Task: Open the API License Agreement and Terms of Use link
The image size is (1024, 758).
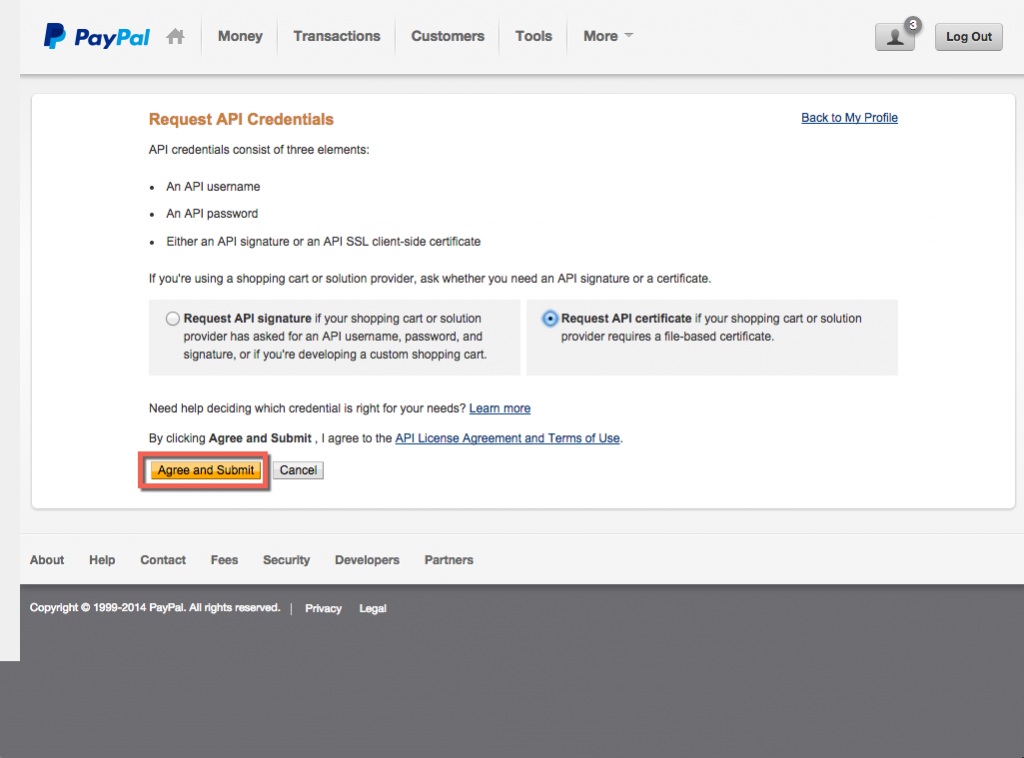Action: point(506,438)
